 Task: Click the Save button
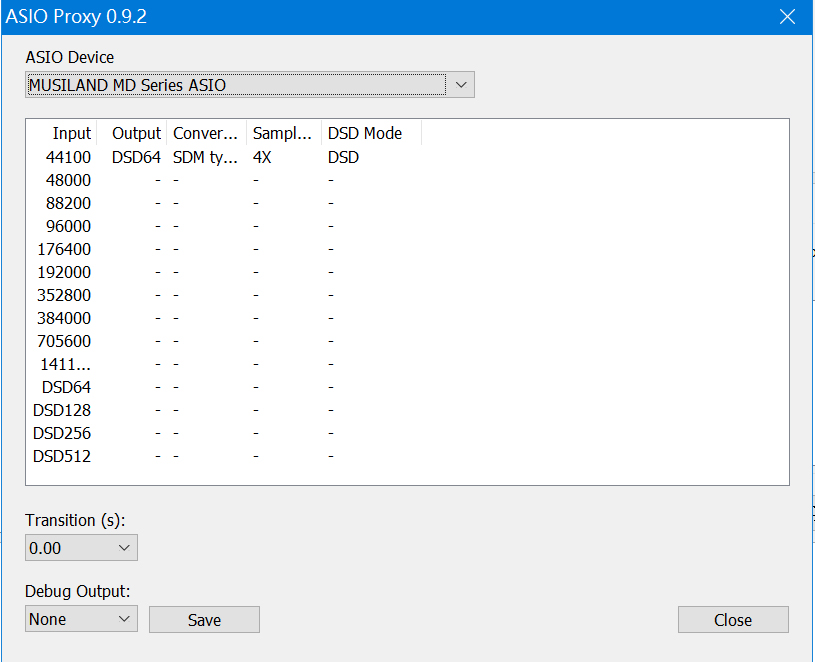point(204,620)
